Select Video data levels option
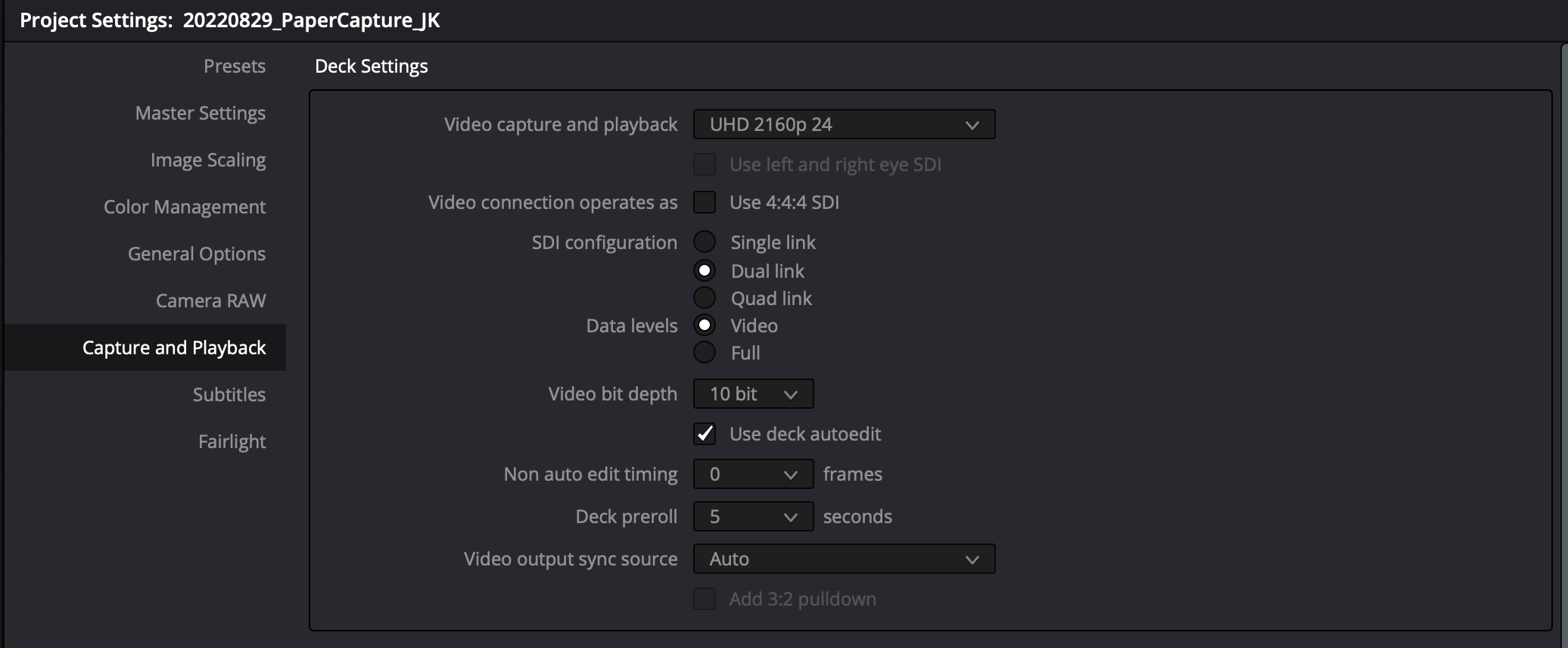 pyautogui.click(x=705, y=326)
